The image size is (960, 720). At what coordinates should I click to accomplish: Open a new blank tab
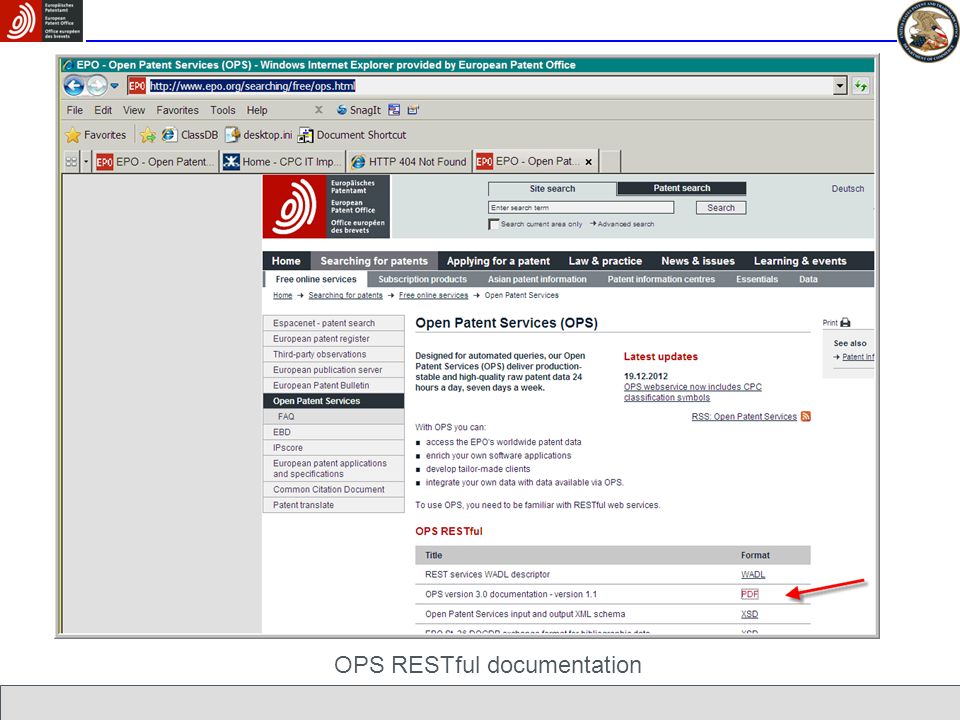[x=609, y=162]
